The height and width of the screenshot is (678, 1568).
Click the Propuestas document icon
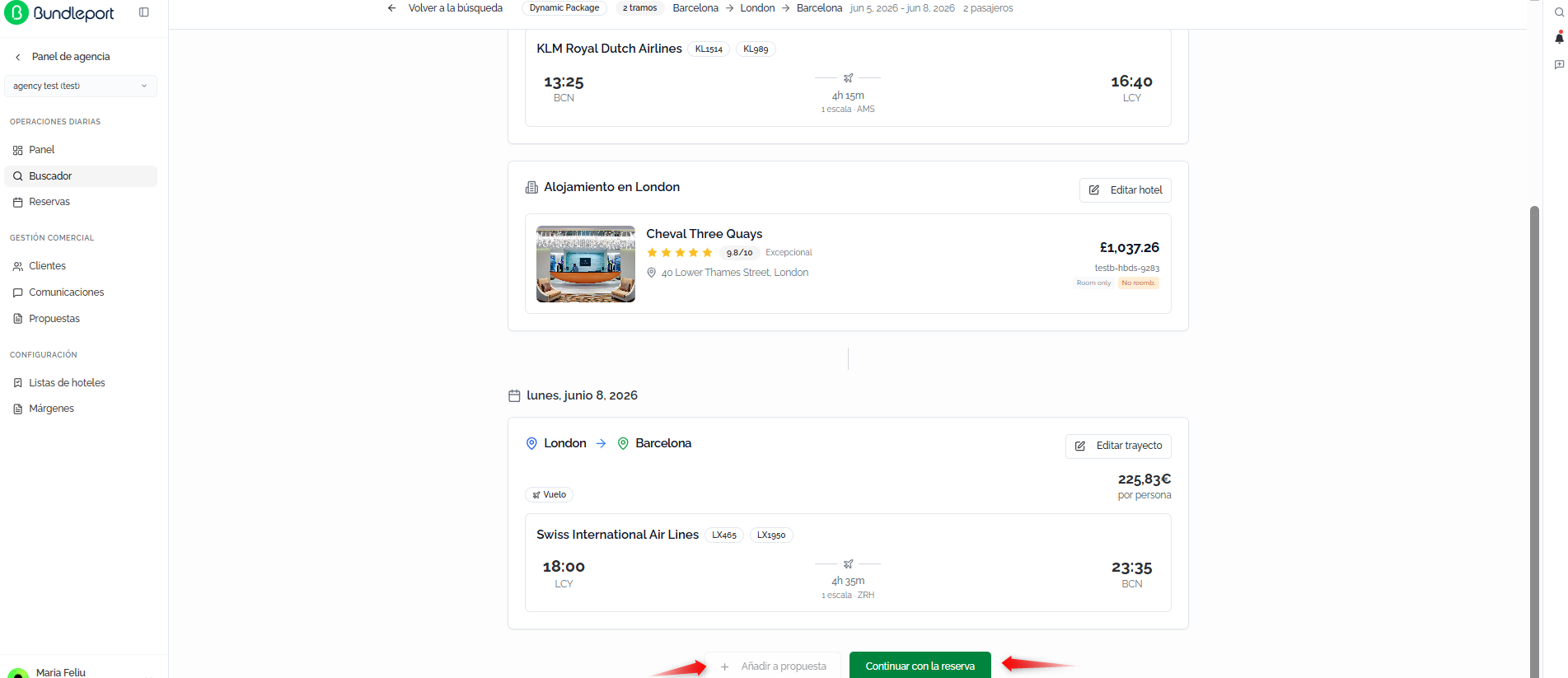(x=18, y=319)
